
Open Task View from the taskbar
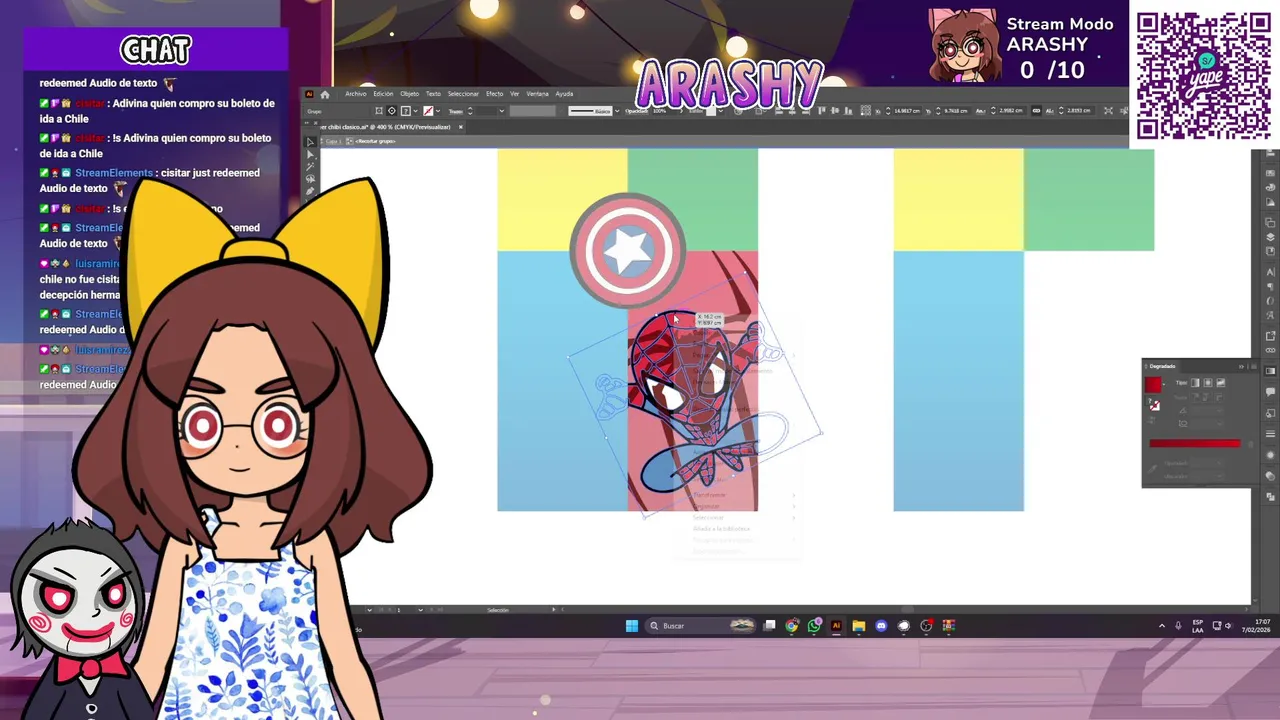[x=770, y=626]
